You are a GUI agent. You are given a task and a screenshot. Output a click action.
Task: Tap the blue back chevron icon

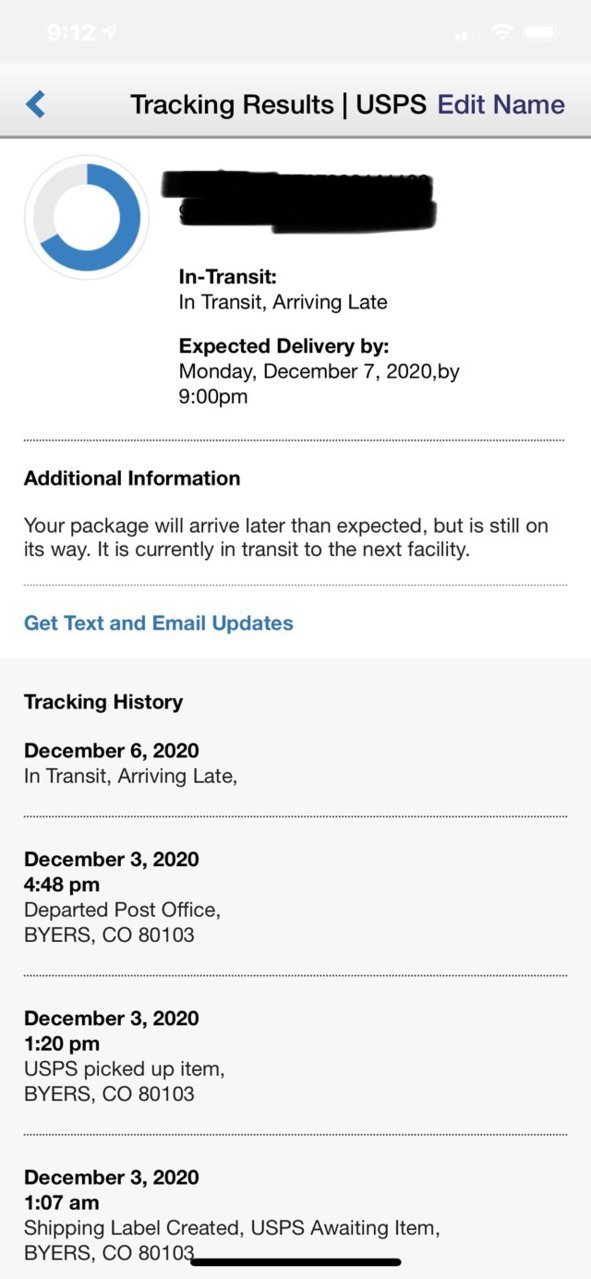pos(35,104)
